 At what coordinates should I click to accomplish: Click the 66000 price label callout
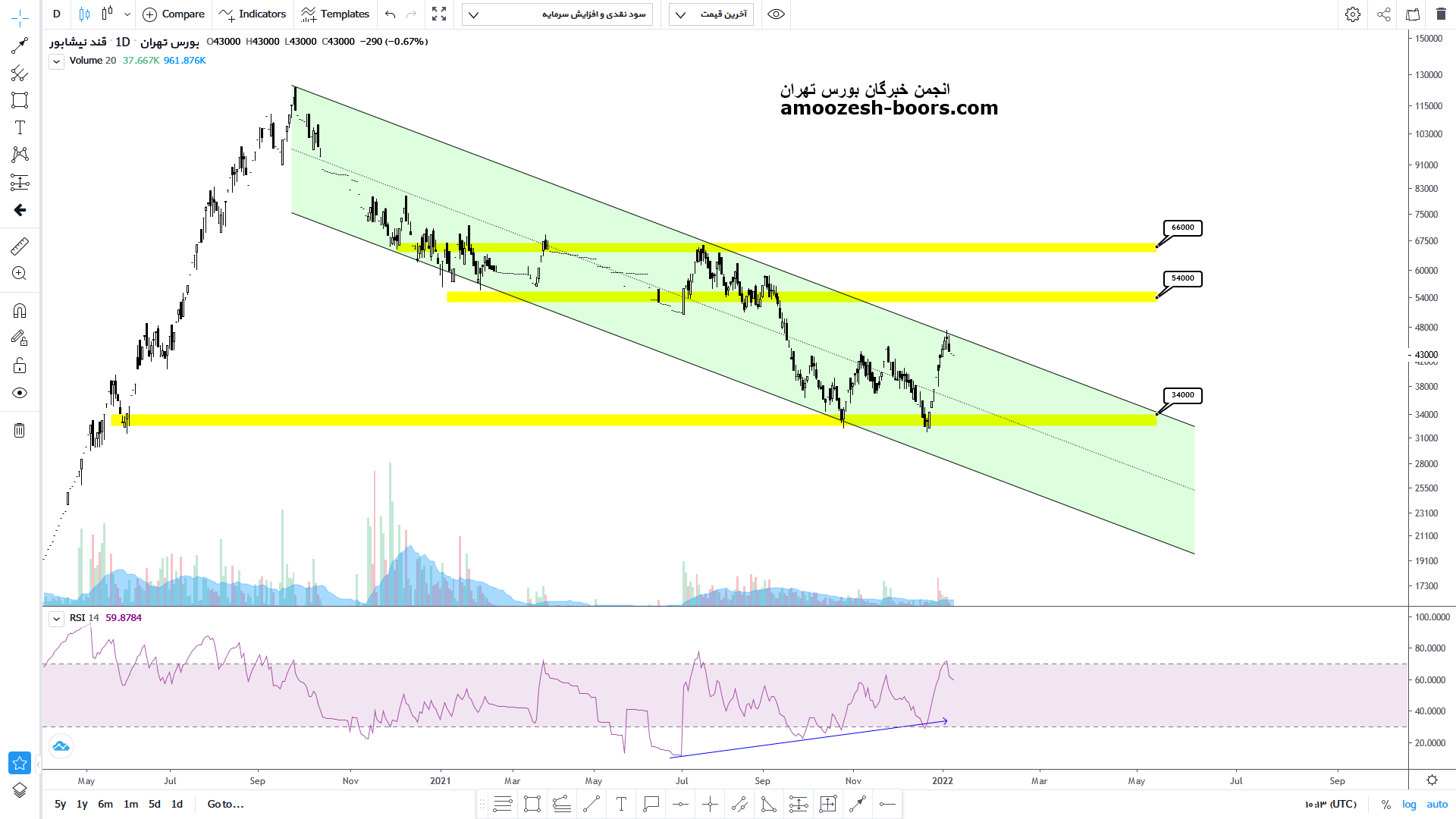click(1182, 227)
